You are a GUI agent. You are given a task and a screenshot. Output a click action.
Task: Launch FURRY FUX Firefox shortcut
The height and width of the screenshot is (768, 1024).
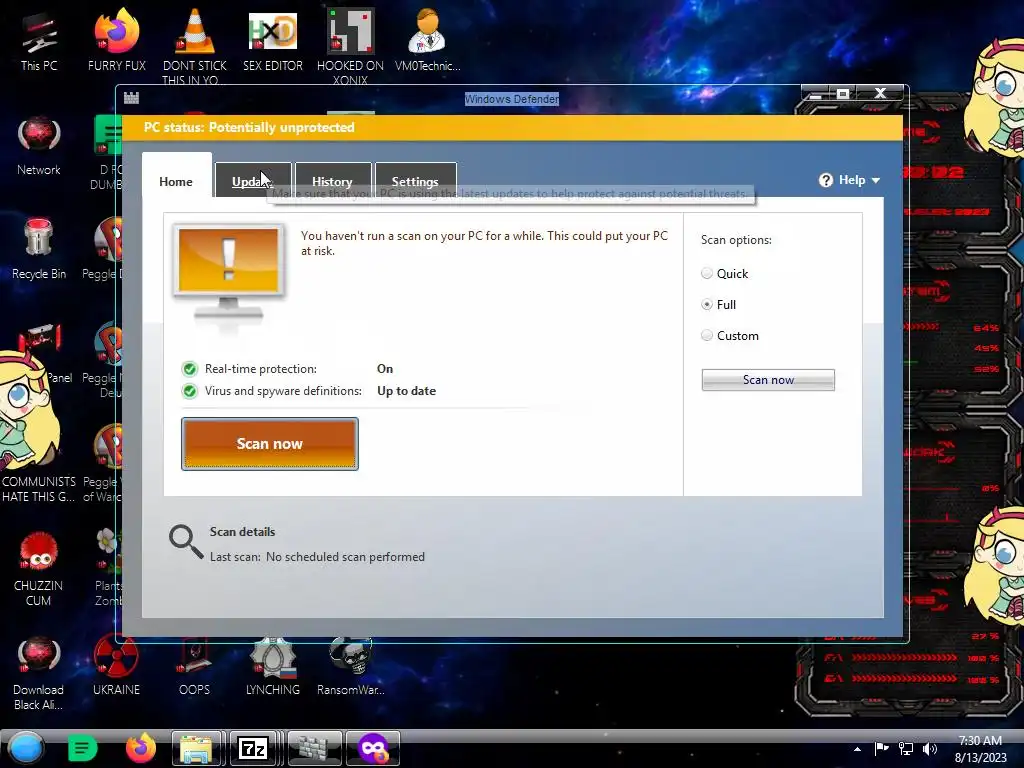(116, 40)
